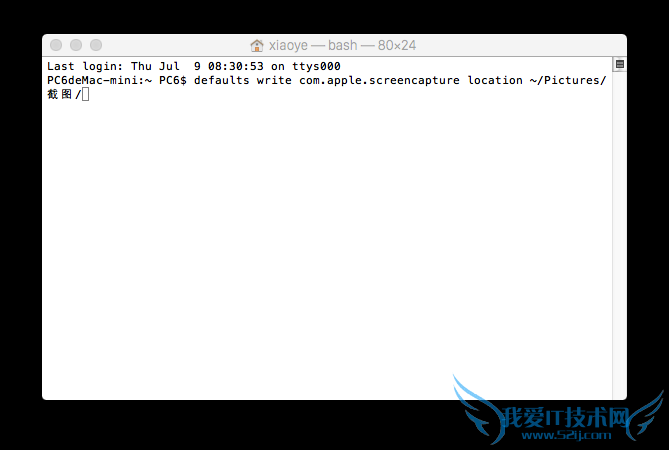Click the 'PC6deMac-mini:~ PC6$' prompt
The height and width of the screenshot is (450, 669).
[117, 80]
